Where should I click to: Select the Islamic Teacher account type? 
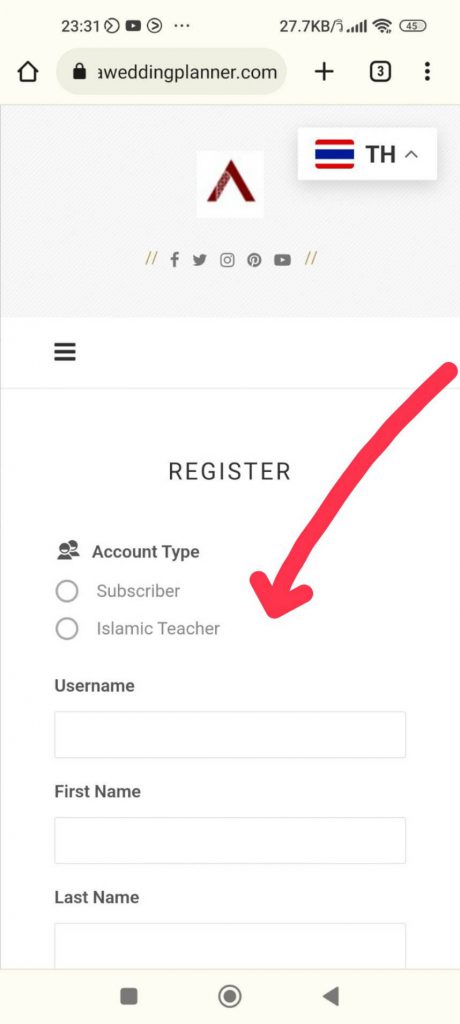67,629
